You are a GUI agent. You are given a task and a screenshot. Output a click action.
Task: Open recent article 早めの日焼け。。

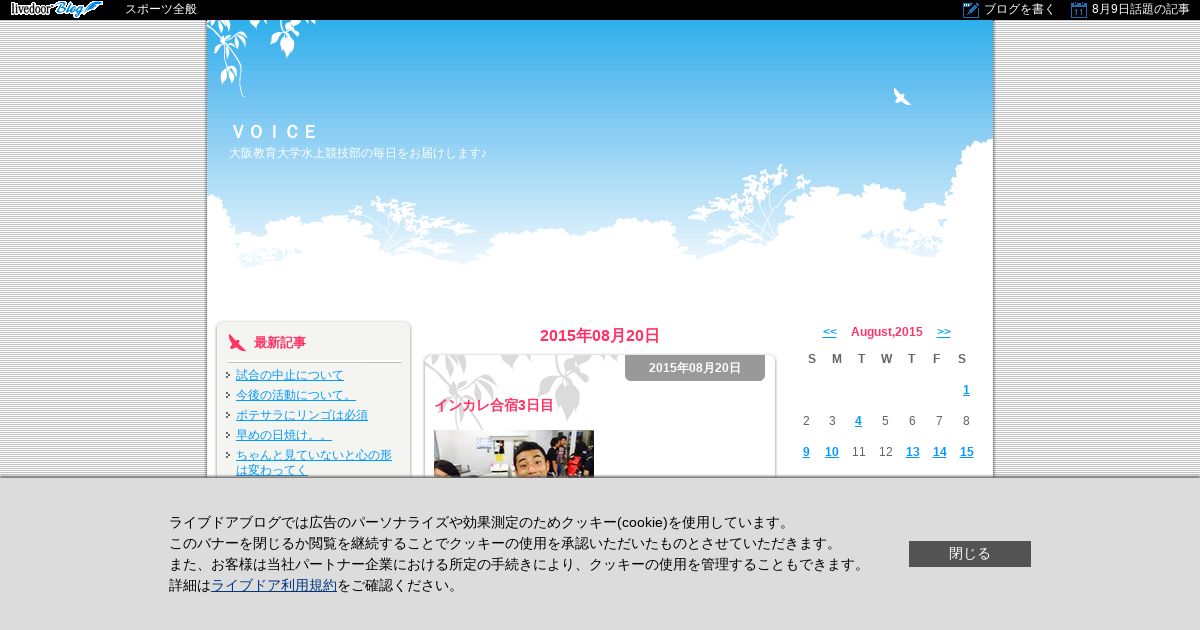click(284, 435)
